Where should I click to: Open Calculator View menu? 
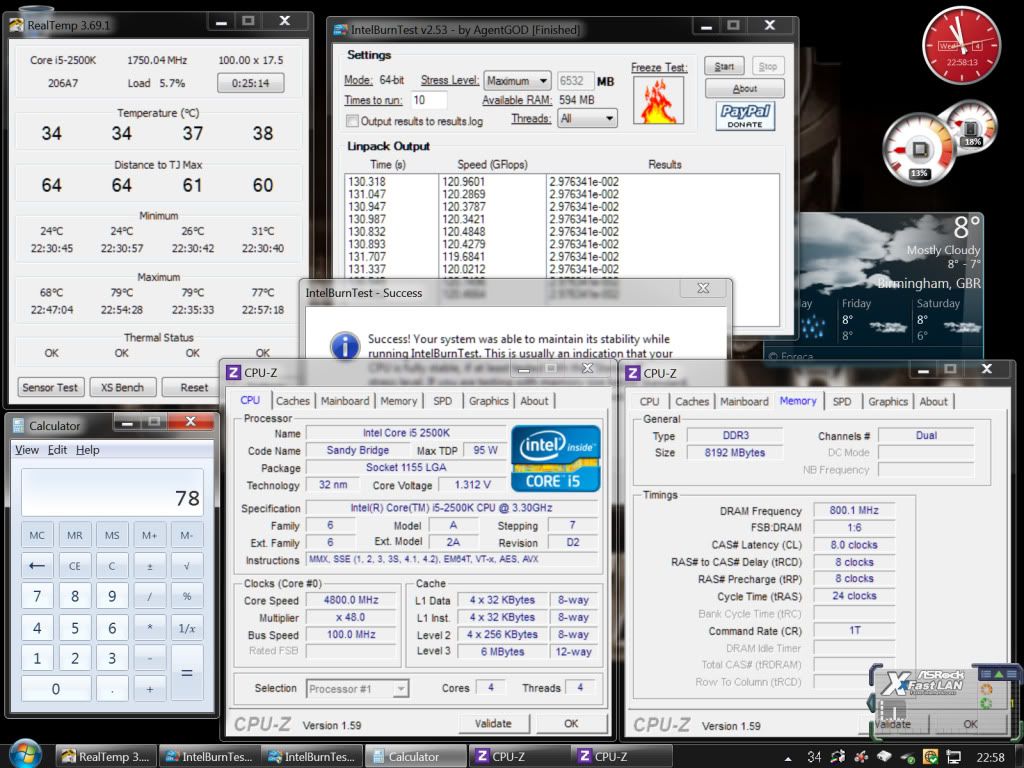(27, 450)
